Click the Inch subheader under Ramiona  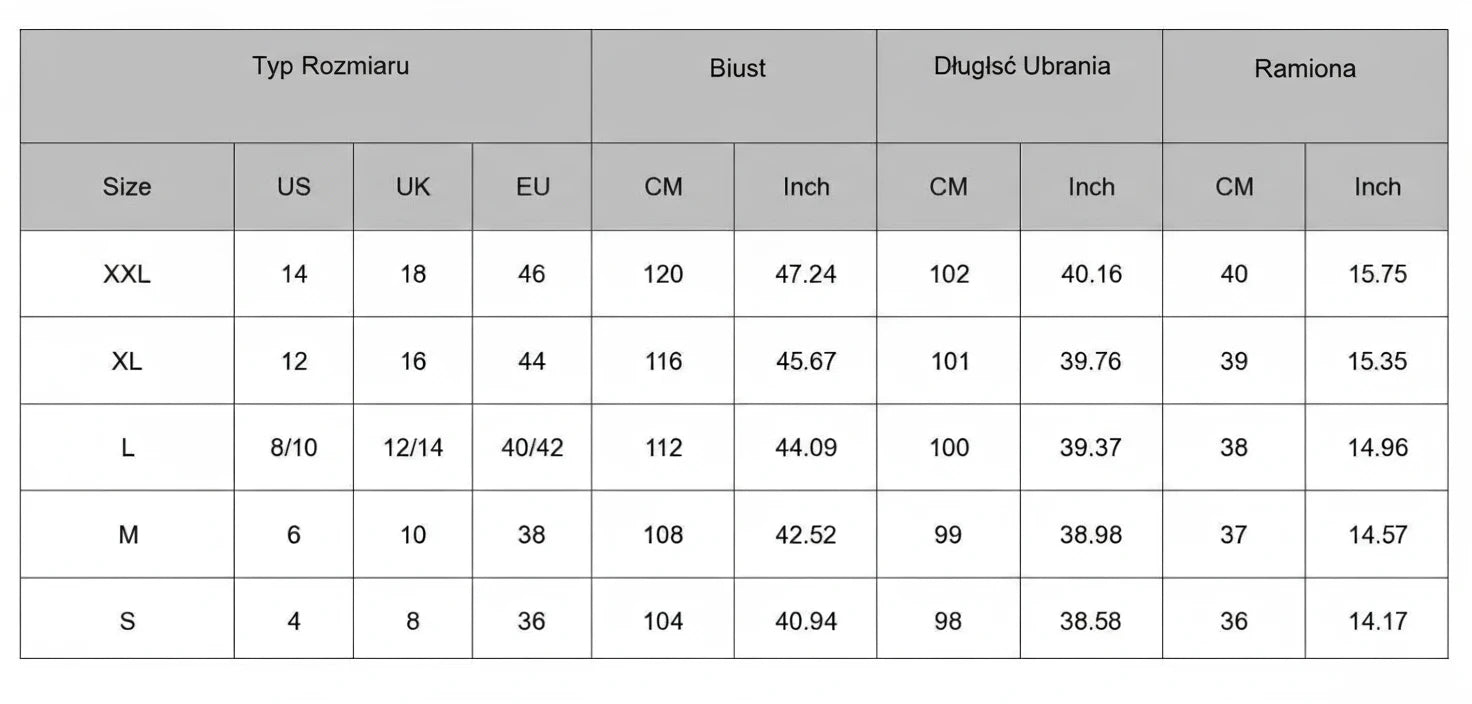point(1377,187)
